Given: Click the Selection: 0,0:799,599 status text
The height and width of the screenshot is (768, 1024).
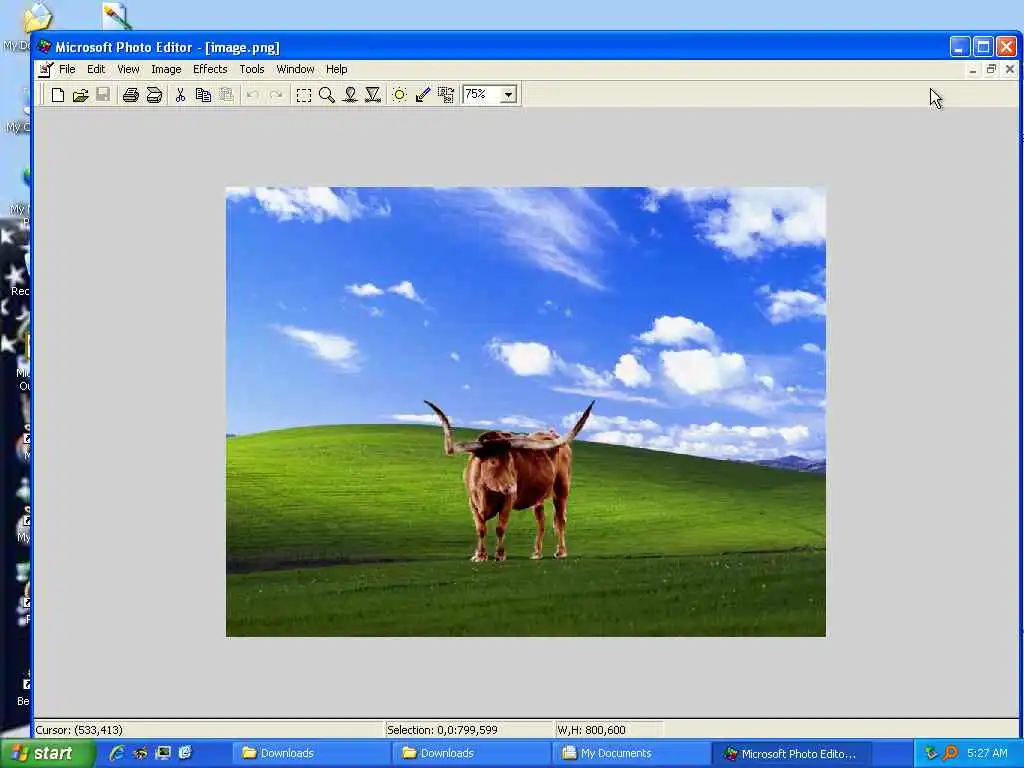Looking at the screenshot, I should (442, 730).
